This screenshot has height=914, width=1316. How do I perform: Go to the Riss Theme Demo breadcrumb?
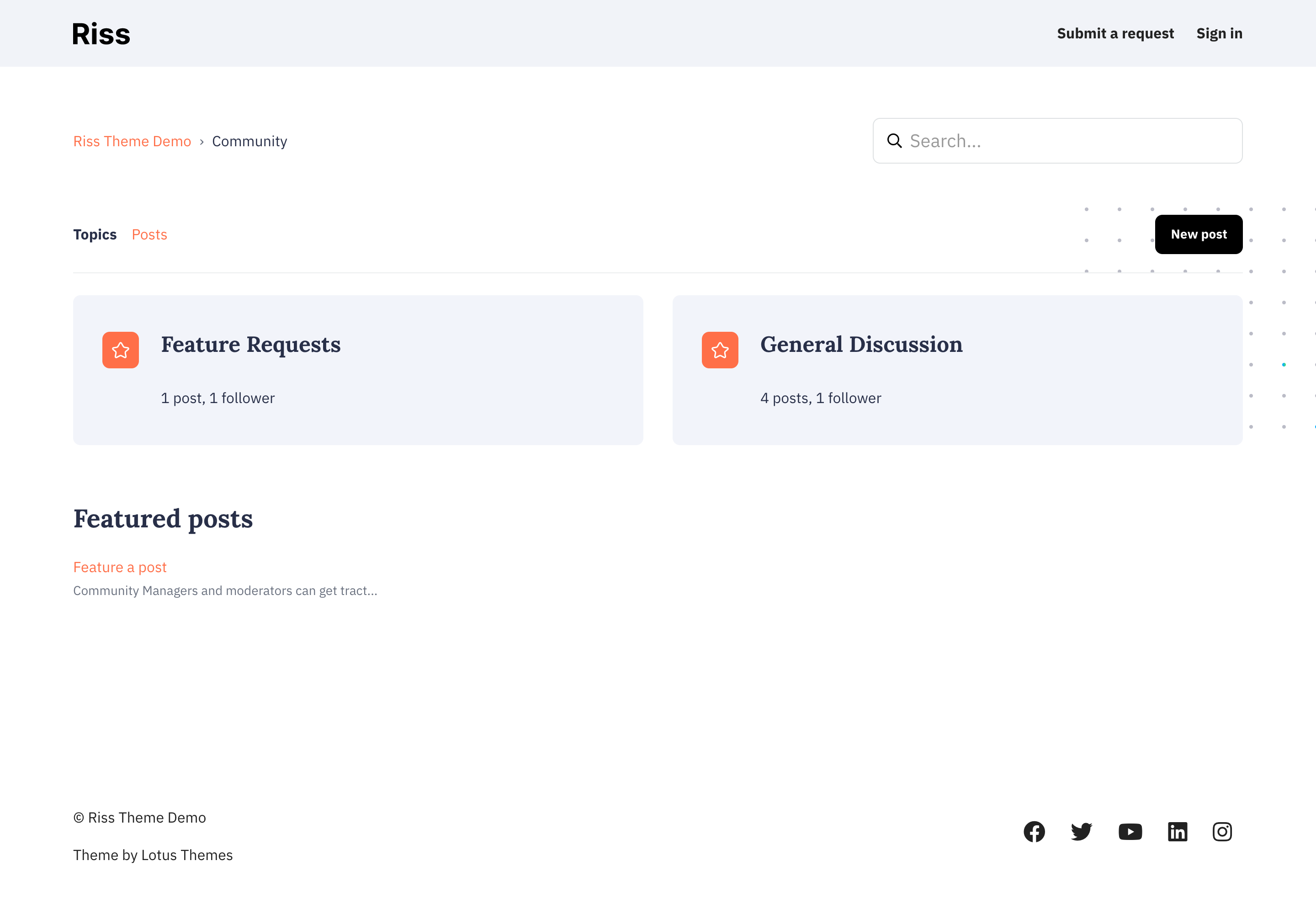pos(133,142)
